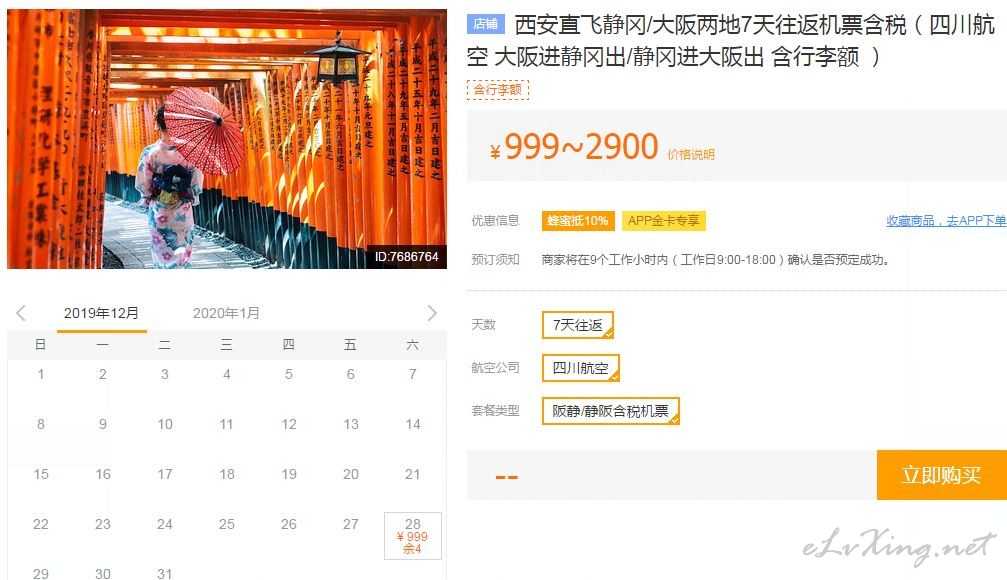Screen dimensions: 1007x580
Task: Select the 四川航空 airline option
Action: pyautogui.click(x=581, y=368)
